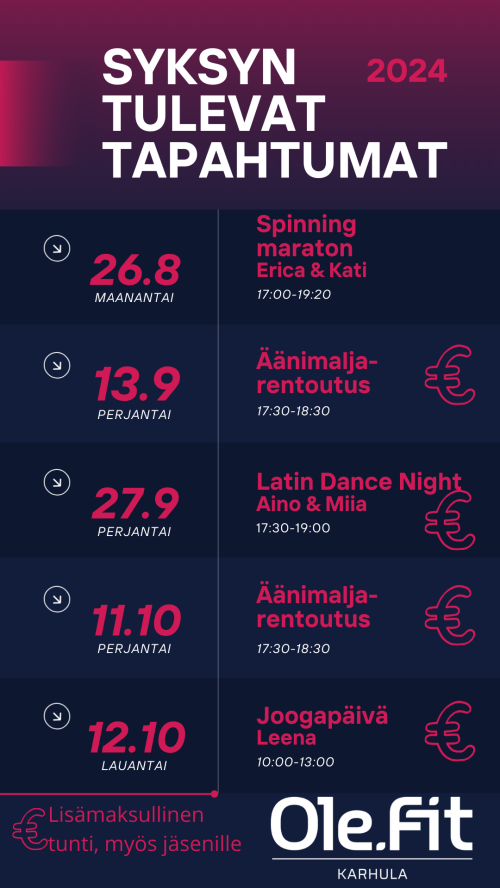Viewport: 500px width, 888px height.
Task: Click the euro icon beside Joogapäivä
Action: click(x=450, y=731)
